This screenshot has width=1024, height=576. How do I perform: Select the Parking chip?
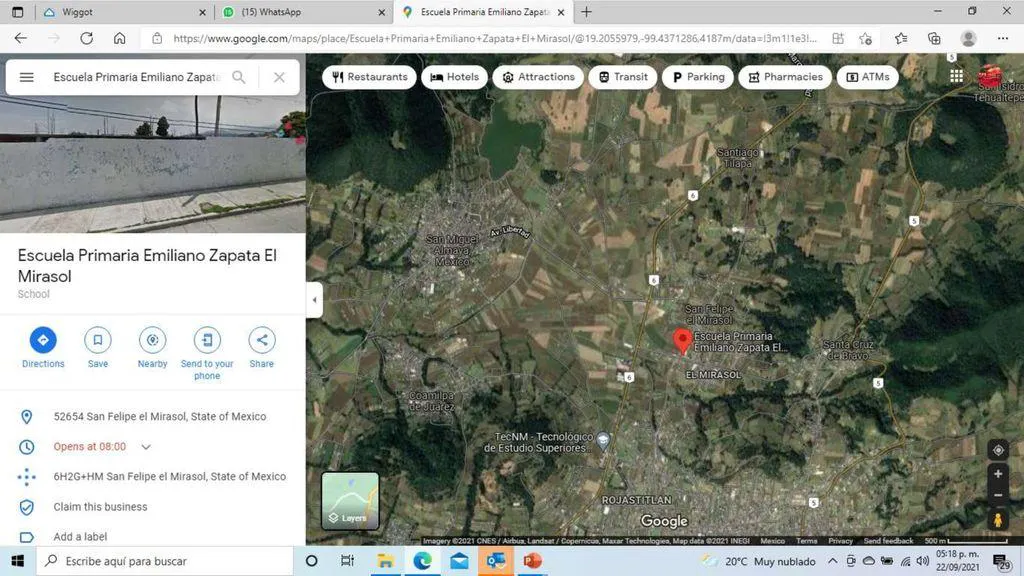click(x=698, y=77)
